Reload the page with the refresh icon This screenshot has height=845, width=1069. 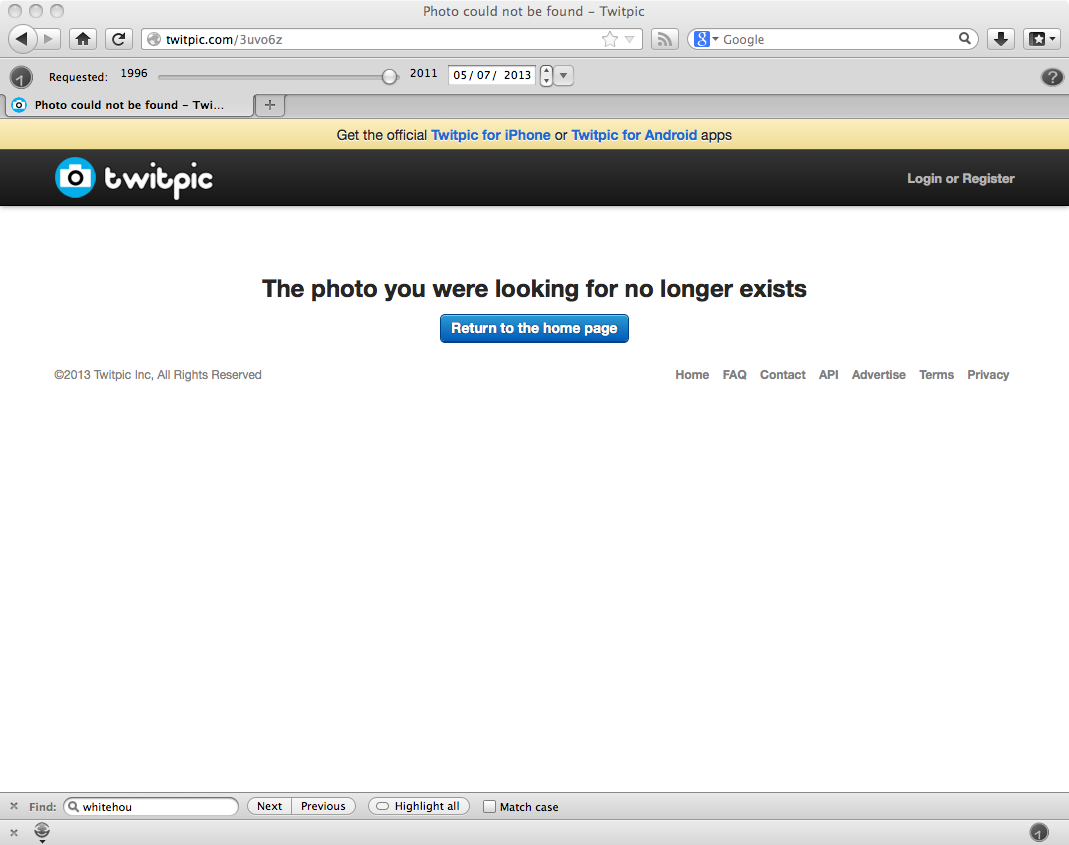pyautogui.click(x=119, y=39)
